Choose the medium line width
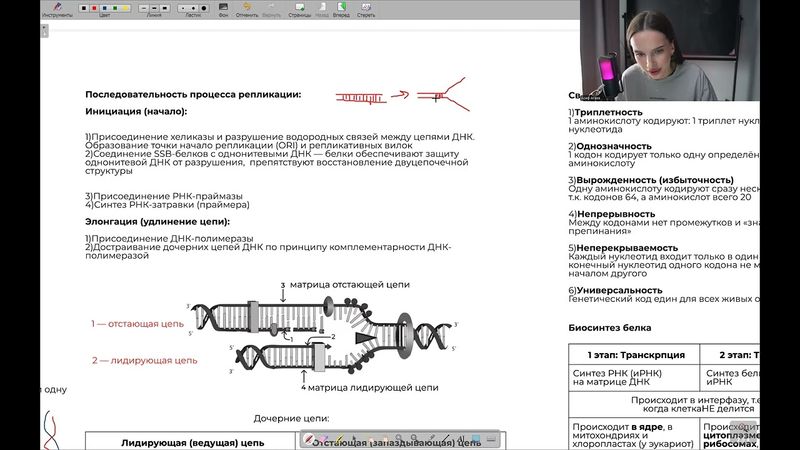The width and height of the screenshot is (800, 450). pos(154,8)
